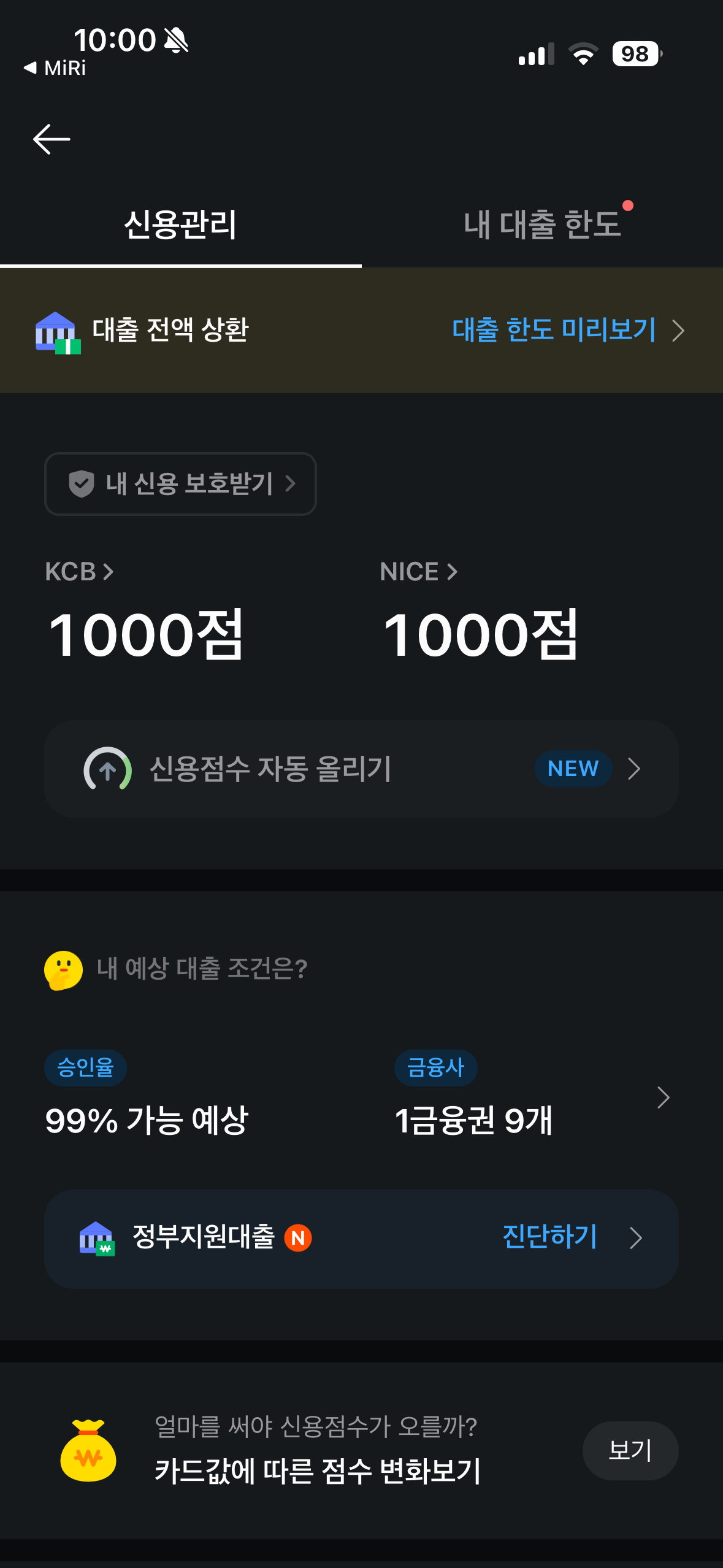Tap the 승인율 label chip
This screenshot has height=1568, width=723.
85,1068
